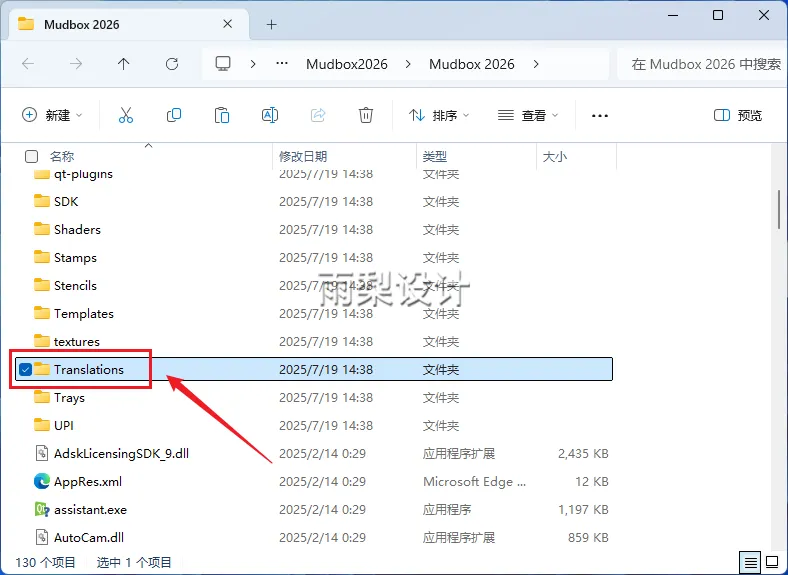Click the Cut scissors icon
The image size is (788, 575).
[126, 115]
